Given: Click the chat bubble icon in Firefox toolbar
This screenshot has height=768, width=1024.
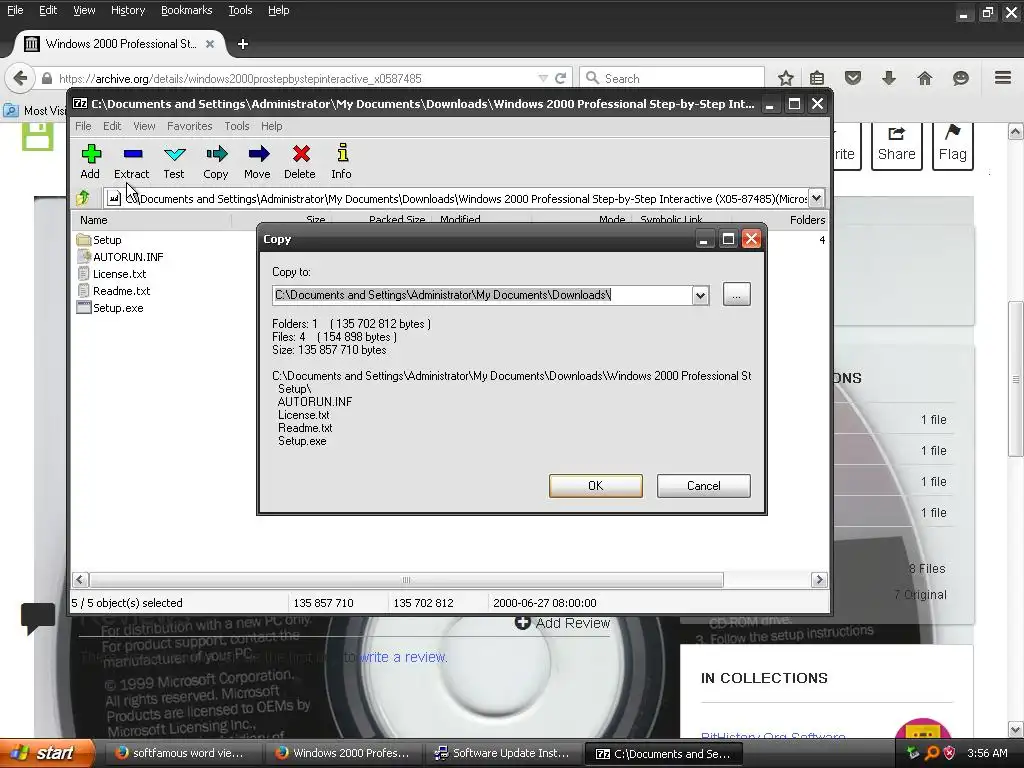Looking at the screenshot, I should [961, 78].
